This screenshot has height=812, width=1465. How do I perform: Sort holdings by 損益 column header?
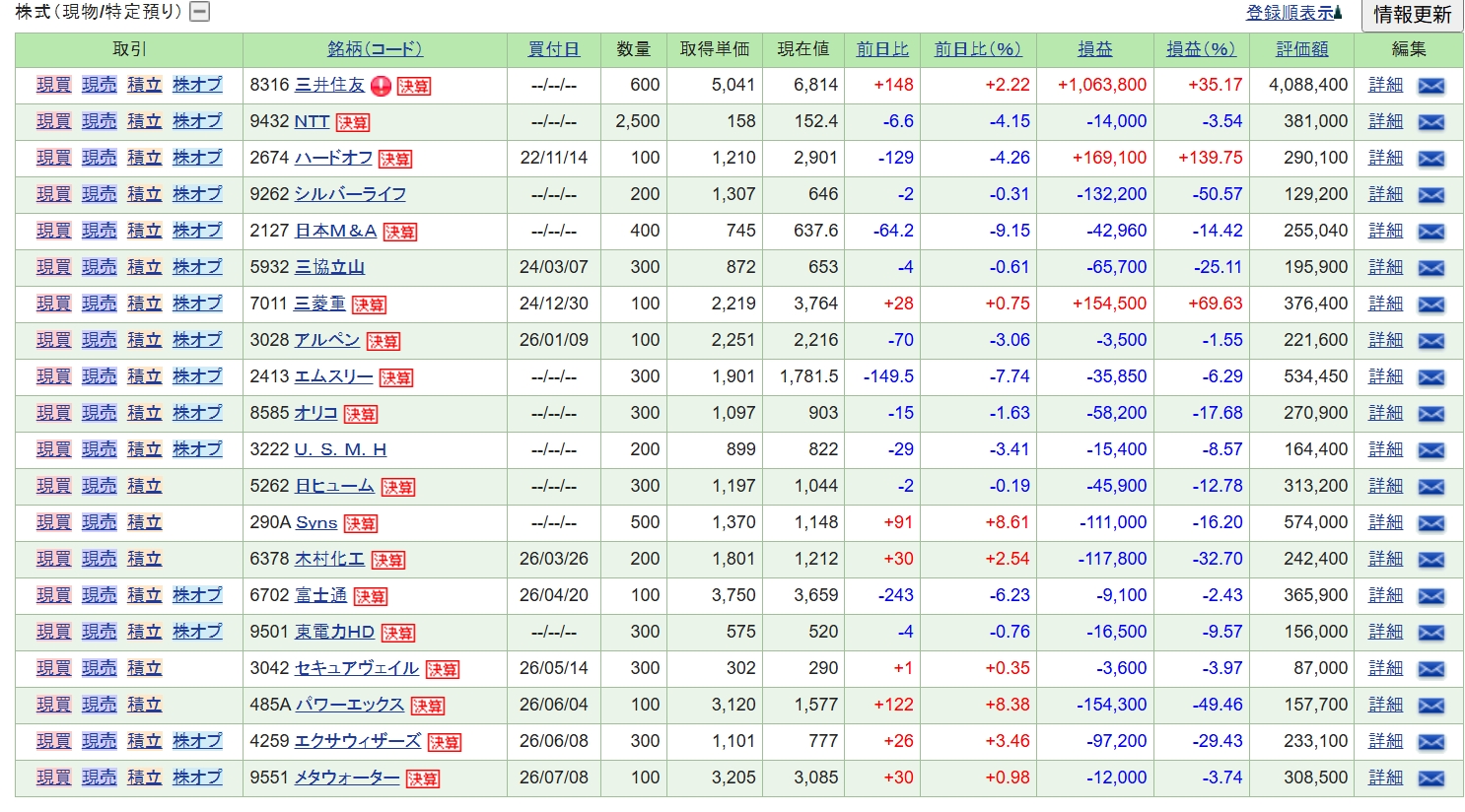coord(1094,49)
